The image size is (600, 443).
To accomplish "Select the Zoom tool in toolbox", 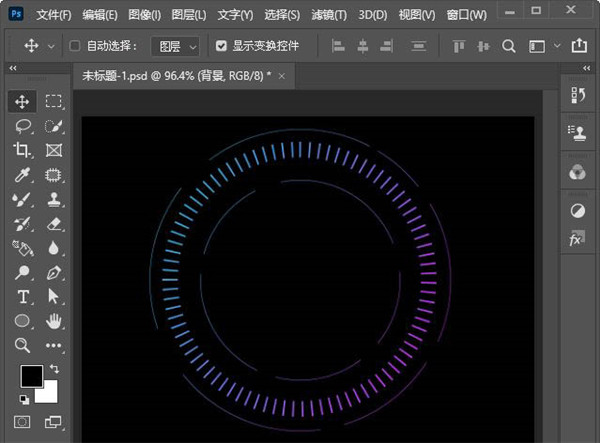I will click(x=22, y=345).
